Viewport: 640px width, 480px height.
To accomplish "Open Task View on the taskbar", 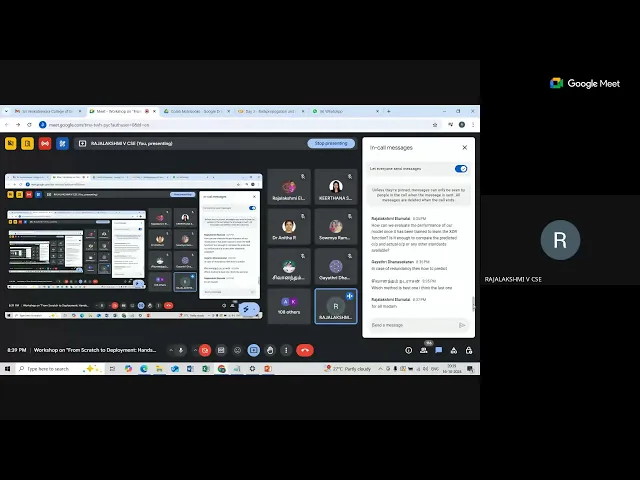I will click(112, 369).
